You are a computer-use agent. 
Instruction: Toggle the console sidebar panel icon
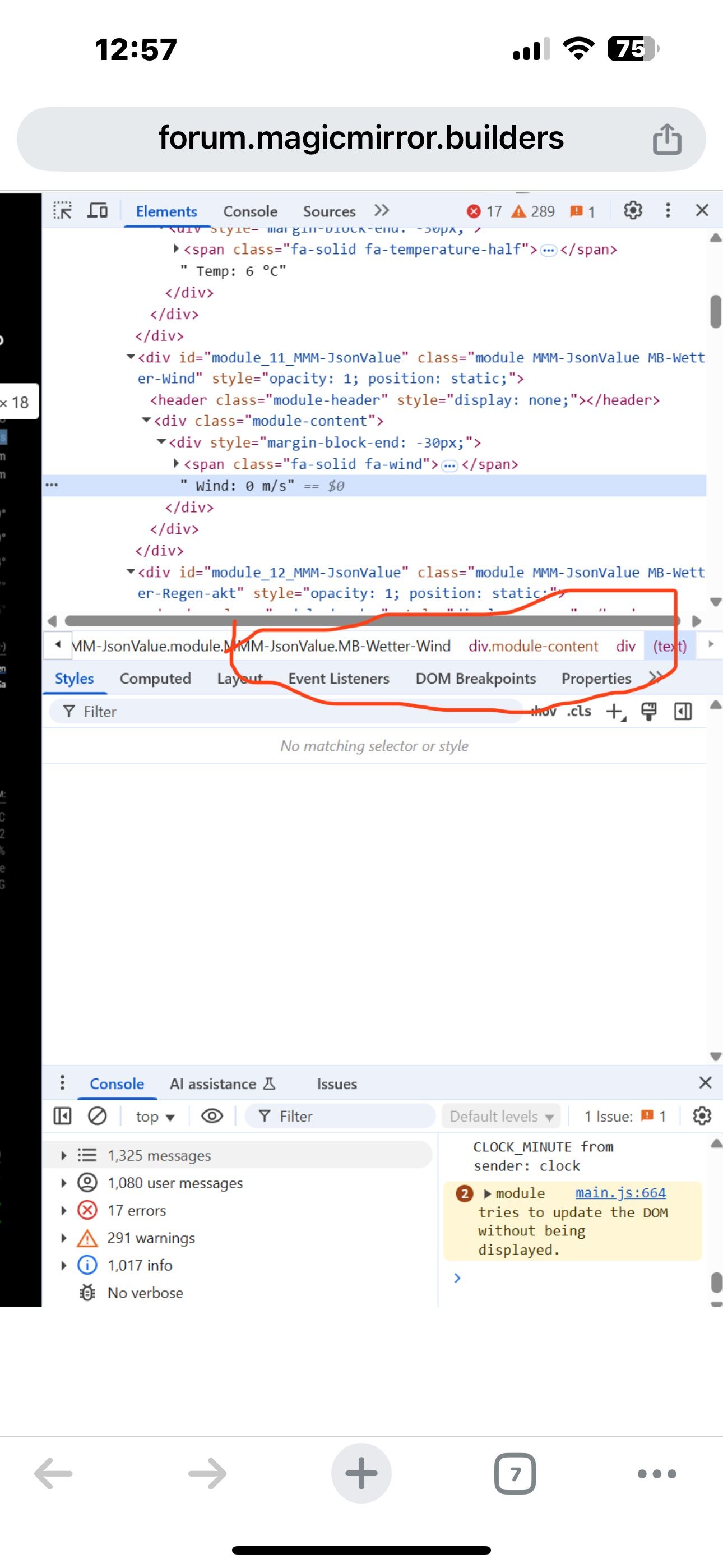click(x=62, y=1116)
